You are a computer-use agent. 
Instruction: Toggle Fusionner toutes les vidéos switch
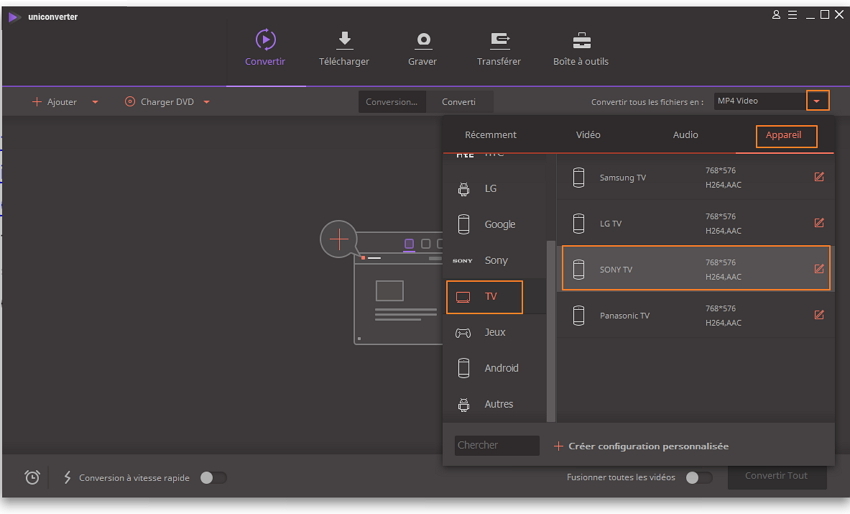[699, 478]
